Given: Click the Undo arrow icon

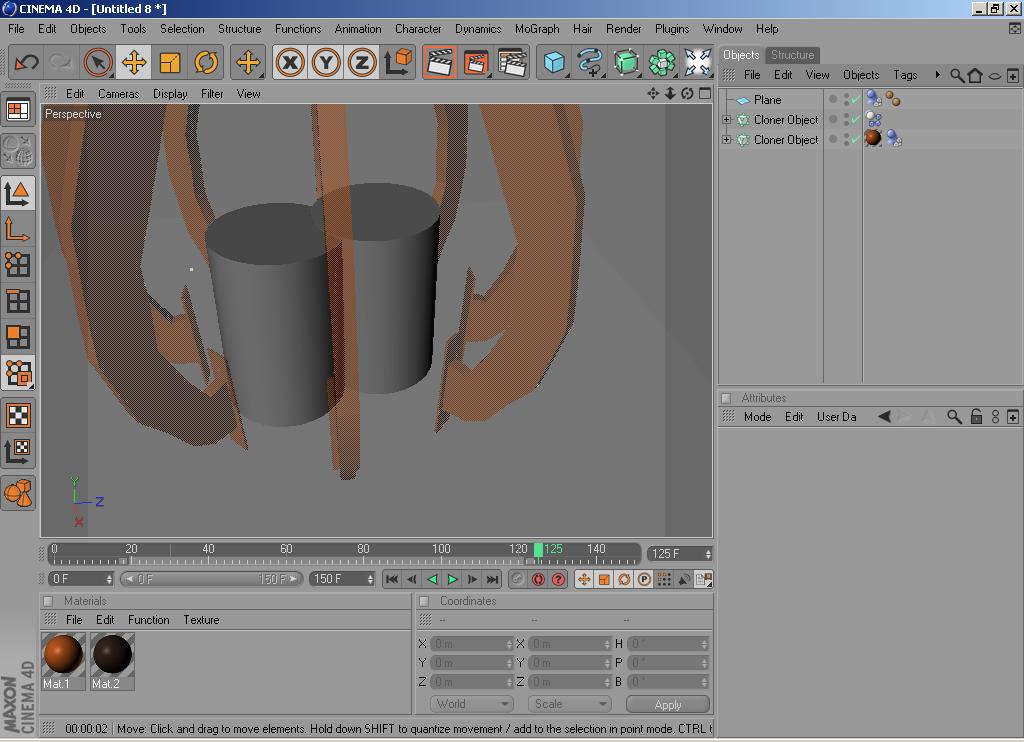Looking at the screenshot, I should [x=26, y=63].
